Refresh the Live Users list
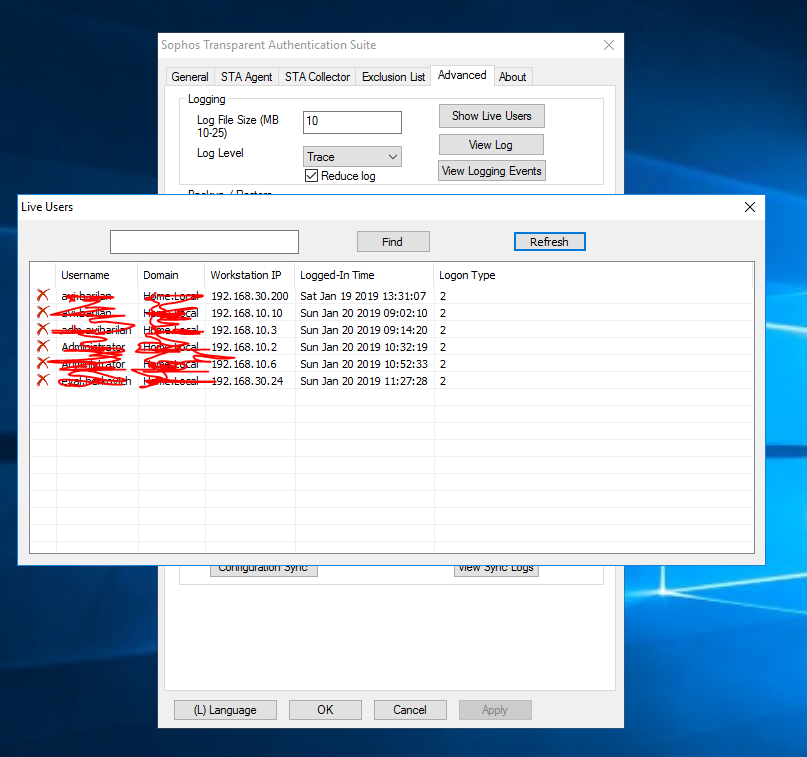 click(x=550, y=242)
